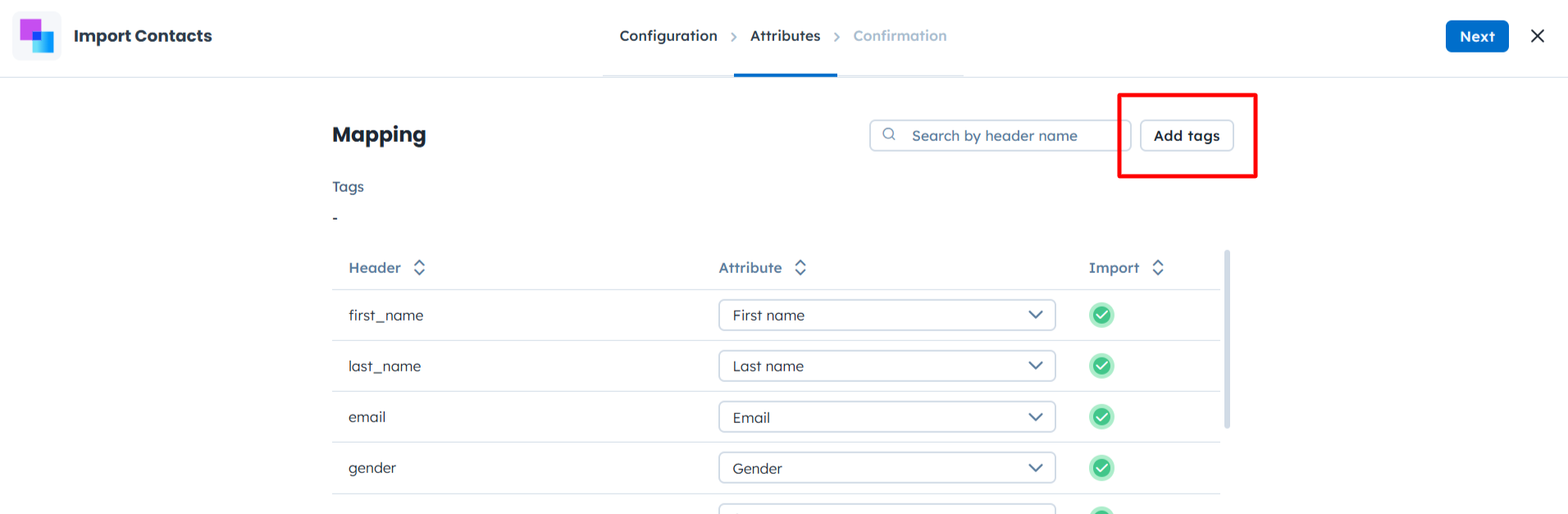Go to the Configuration step

pos(668,36)
